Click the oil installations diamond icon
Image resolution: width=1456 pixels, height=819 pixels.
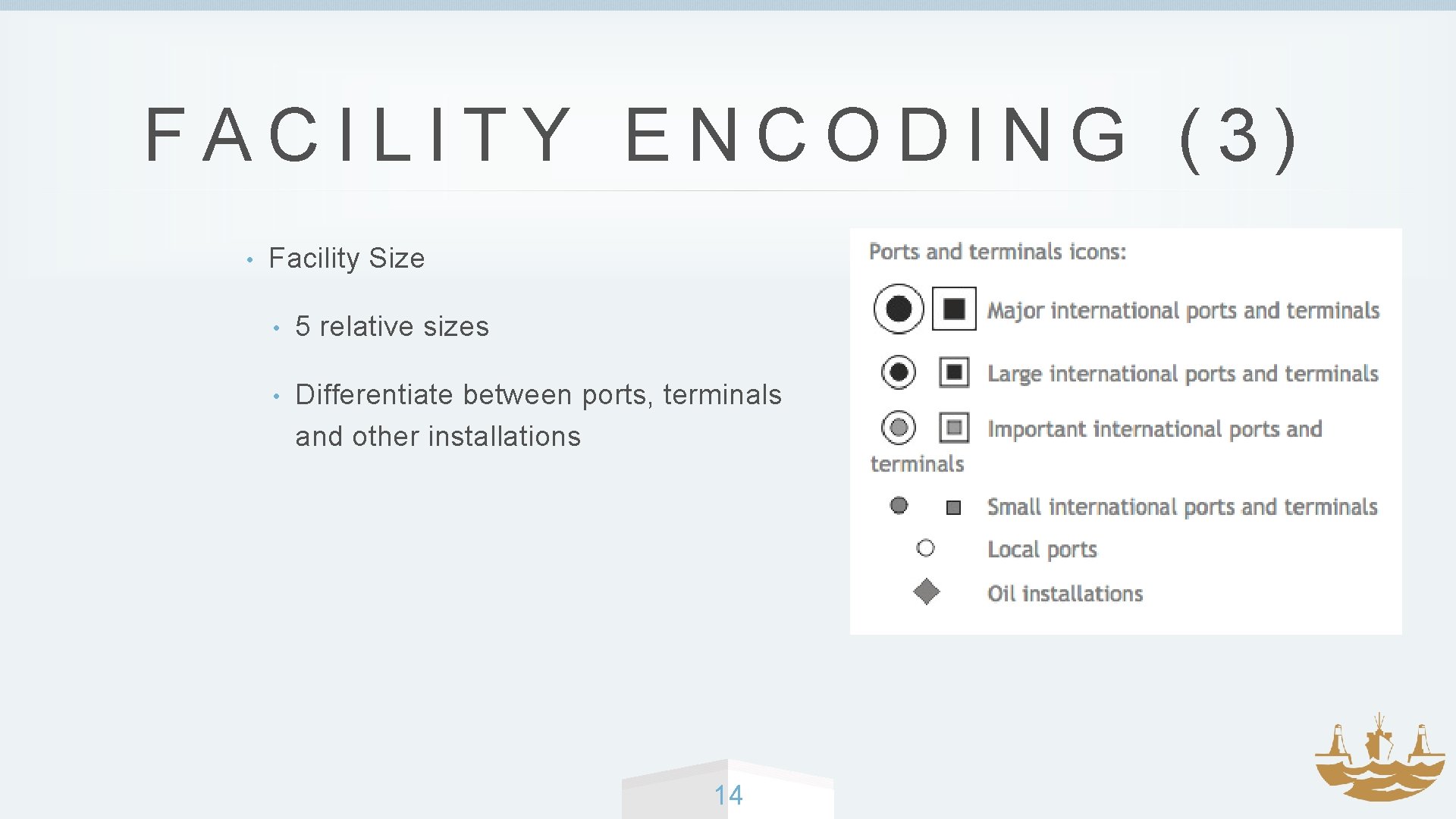pyautogui.click(x=926, y=591)
